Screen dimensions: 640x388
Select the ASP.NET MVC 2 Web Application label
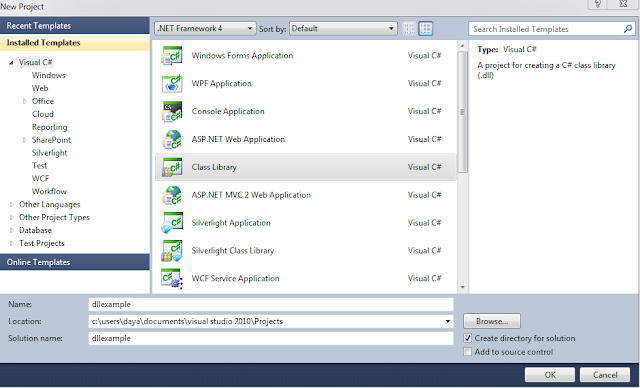coord(251,195)
